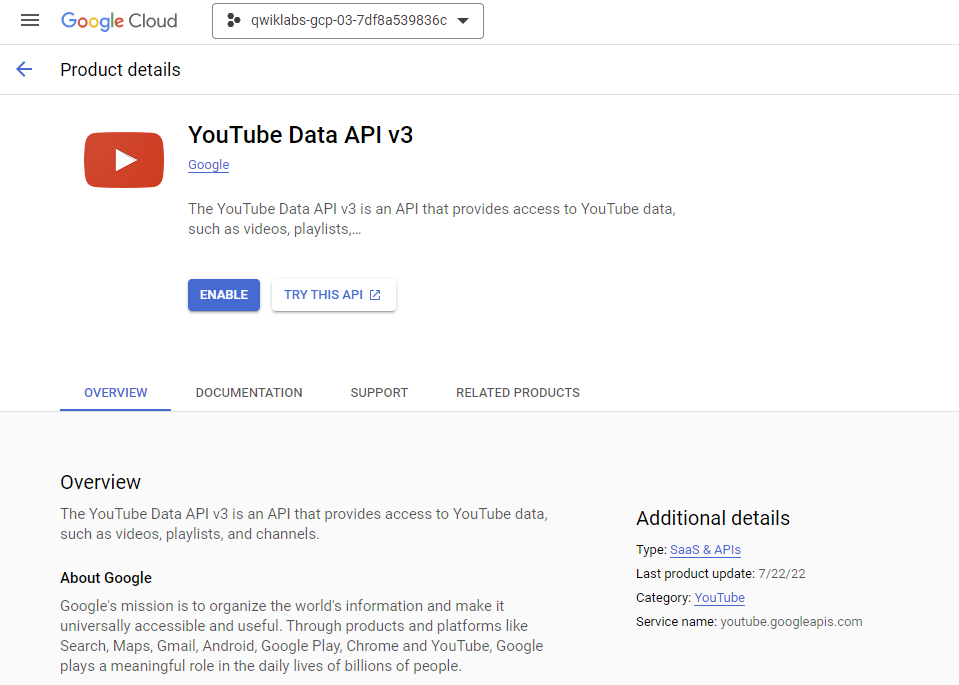
Task: Click the external link icon on Try This API
Action: click(375, 295)
